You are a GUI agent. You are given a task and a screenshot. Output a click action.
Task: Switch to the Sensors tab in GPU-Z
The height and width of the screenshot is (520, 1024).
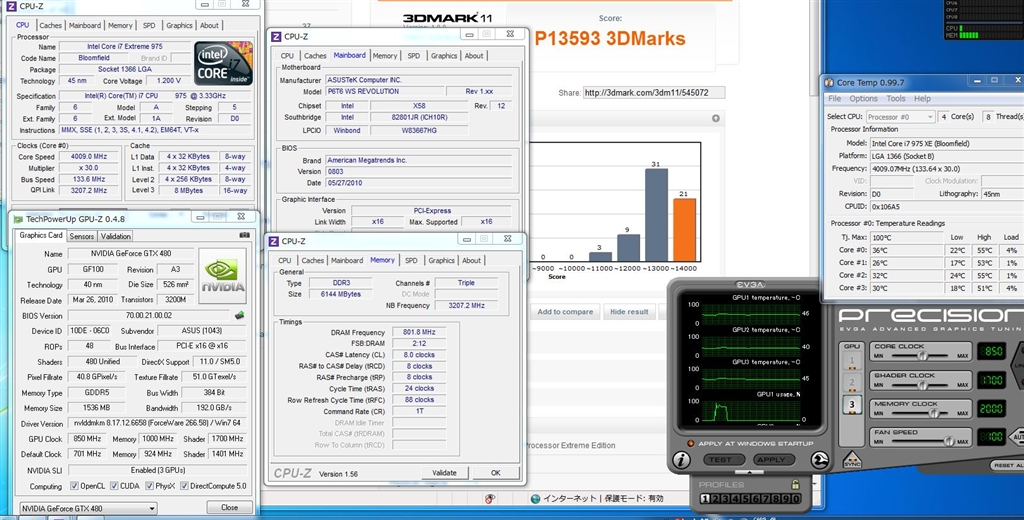pos(82,236)
